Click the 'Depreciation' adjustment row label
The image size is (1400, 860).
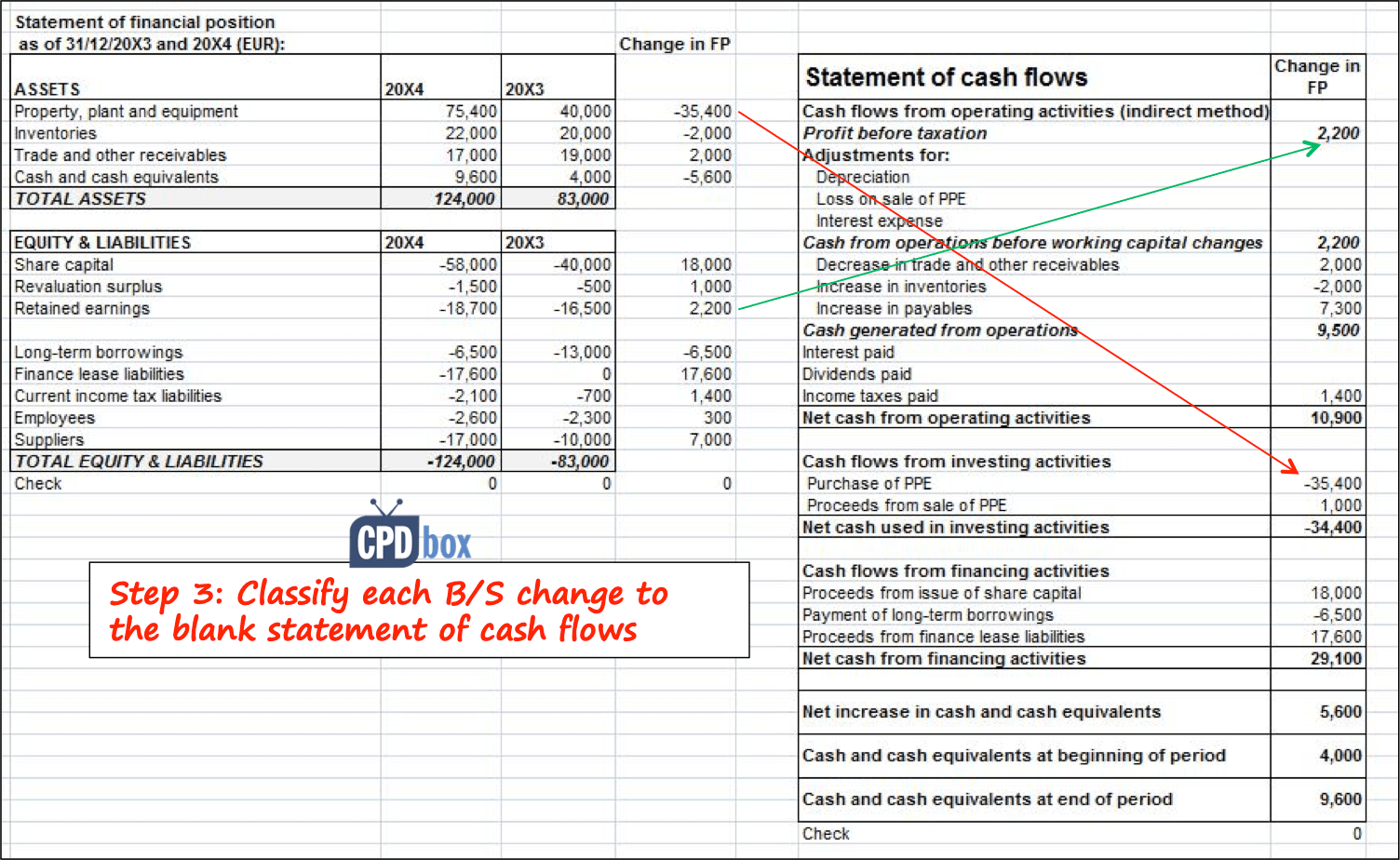pos(863,177)
